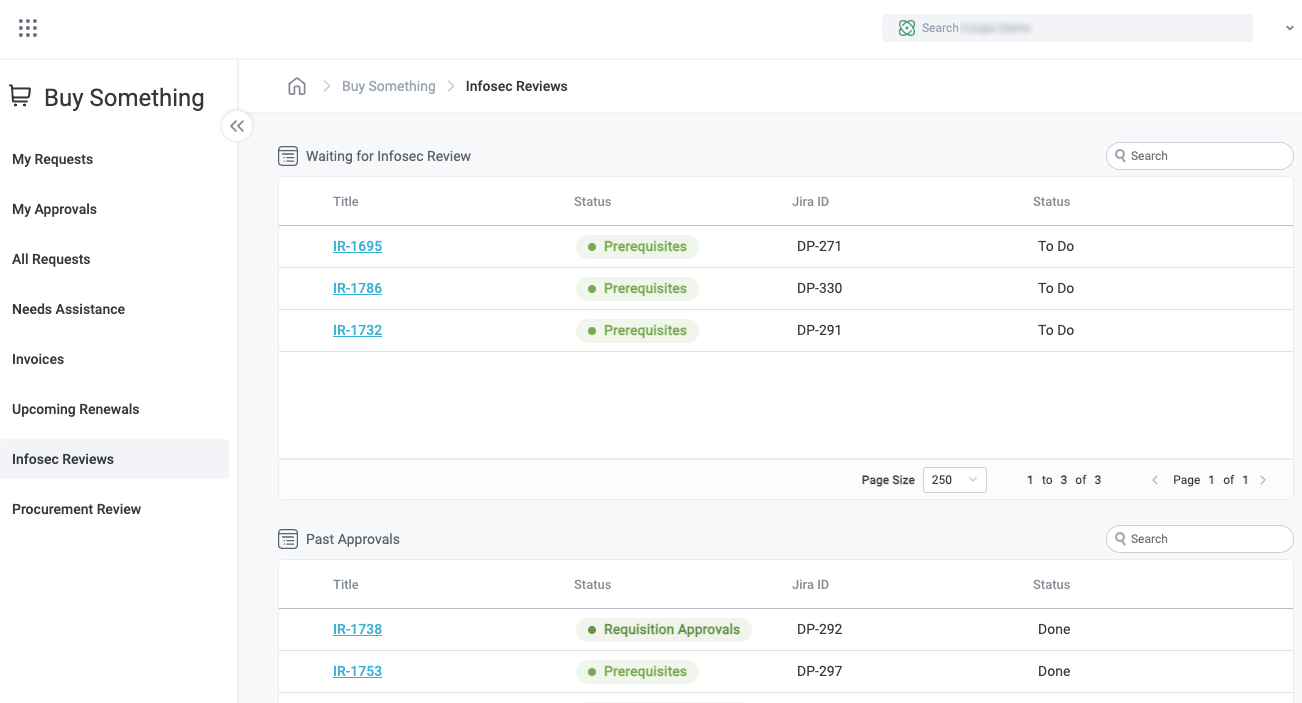Click the magnifier icon in Past Approvals search
1302x703 pixels.
pos(1122,538)
